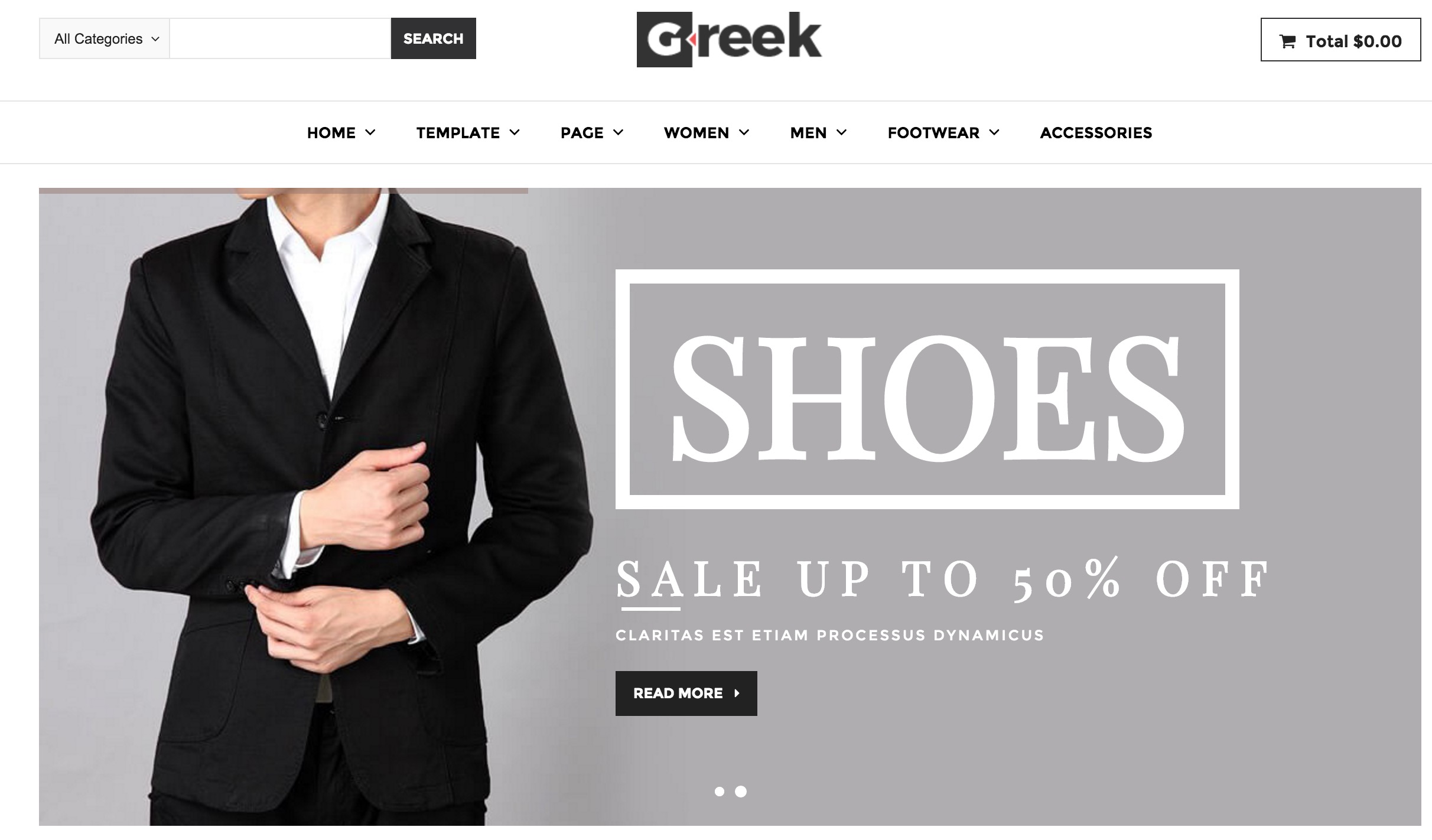Open the All Categories dropdown
Screen dimensions: 1432x840
pyautogui.click(x=105, y=39)
